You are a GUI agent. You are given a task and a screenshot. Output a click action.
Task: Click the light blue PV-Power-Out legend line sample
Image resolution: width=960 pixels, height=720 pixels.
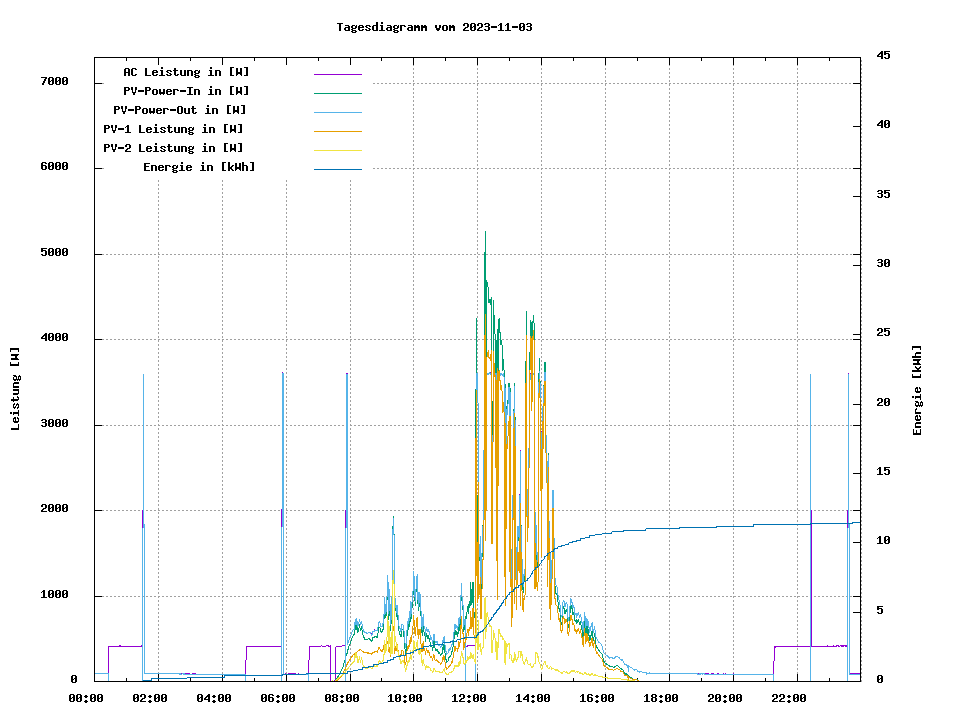(337, 112)
